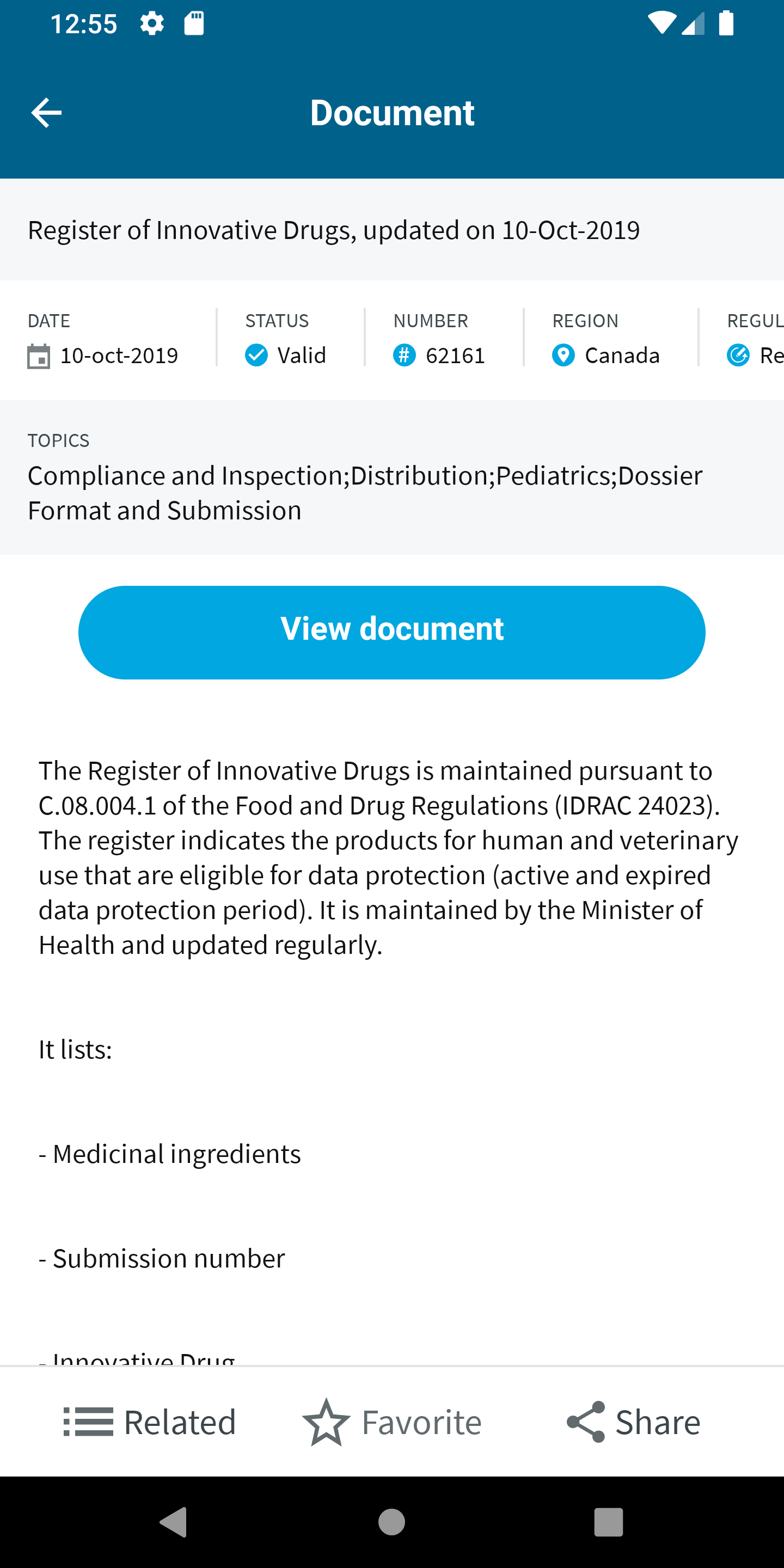Image resolution: width=784 pixels, height=1568 pixels.
Task: Tap the back arrow in header
Action: [46, 113]
